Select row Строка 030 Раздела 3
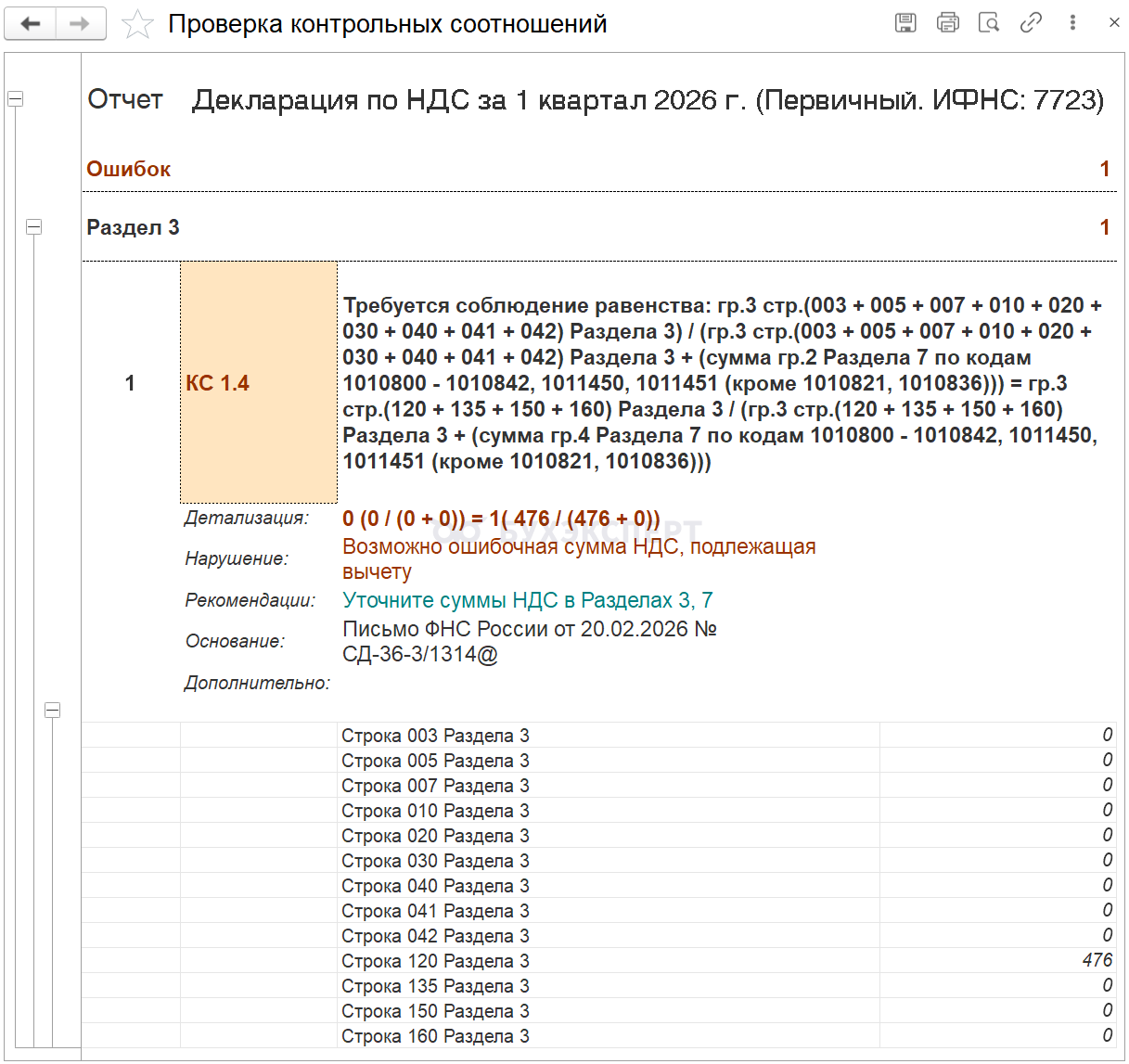 [x=598, y=860]
